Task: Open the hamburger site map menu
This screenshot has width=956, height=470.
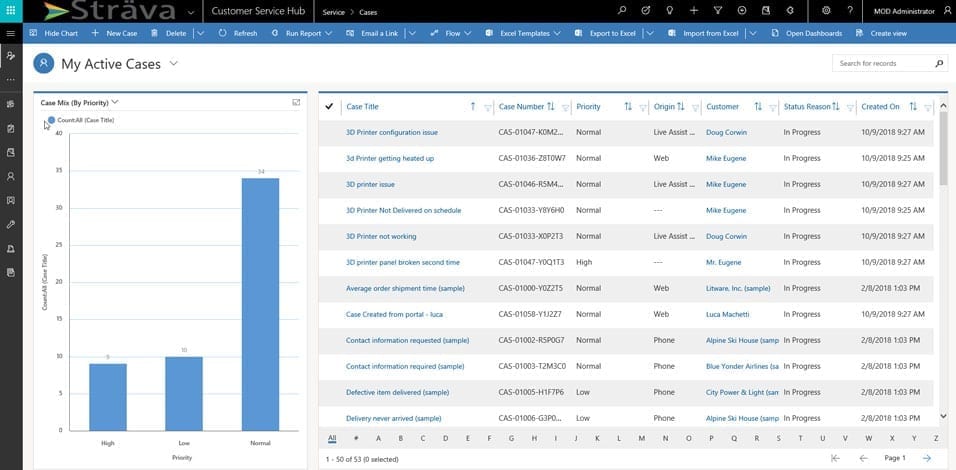Action: point(10,33)
